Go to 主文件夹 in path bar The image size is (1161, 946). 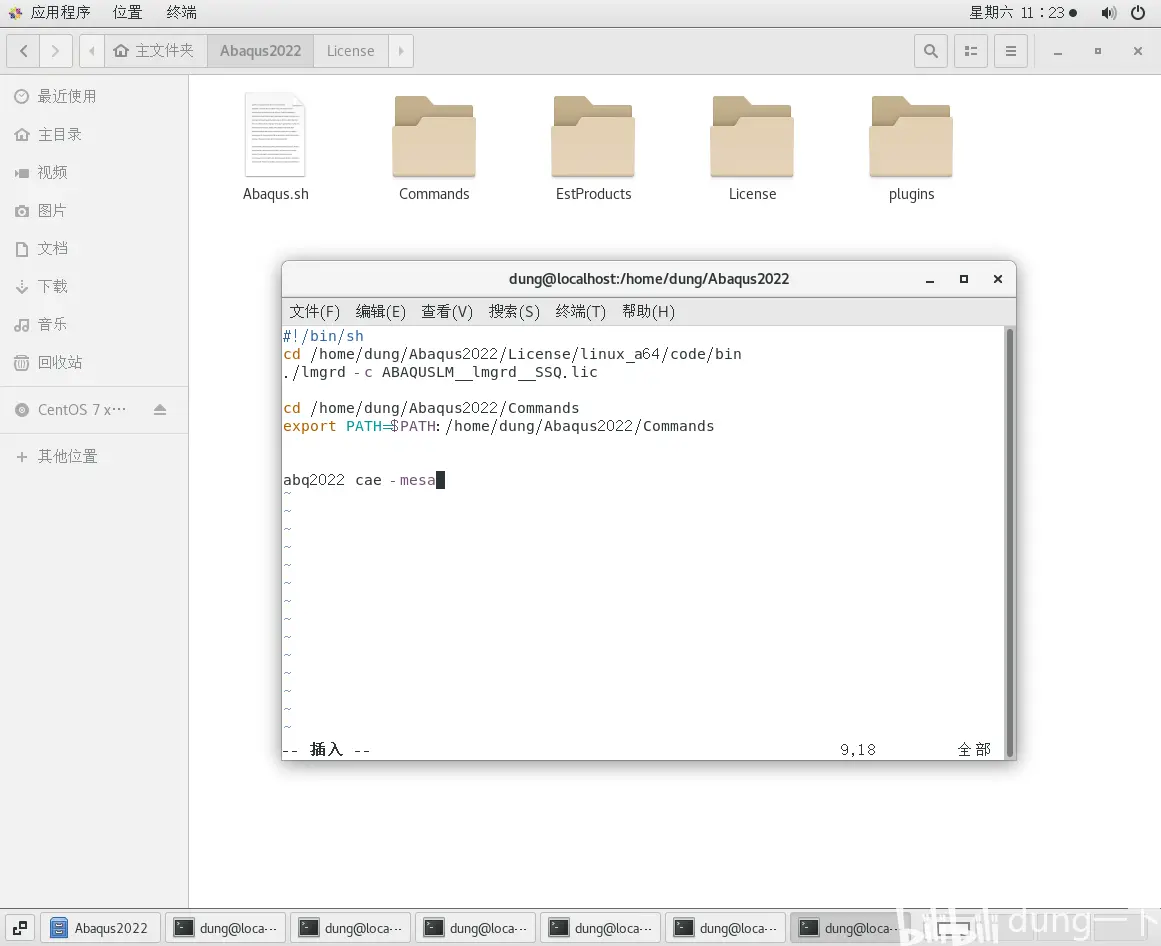tap(155, 51)
